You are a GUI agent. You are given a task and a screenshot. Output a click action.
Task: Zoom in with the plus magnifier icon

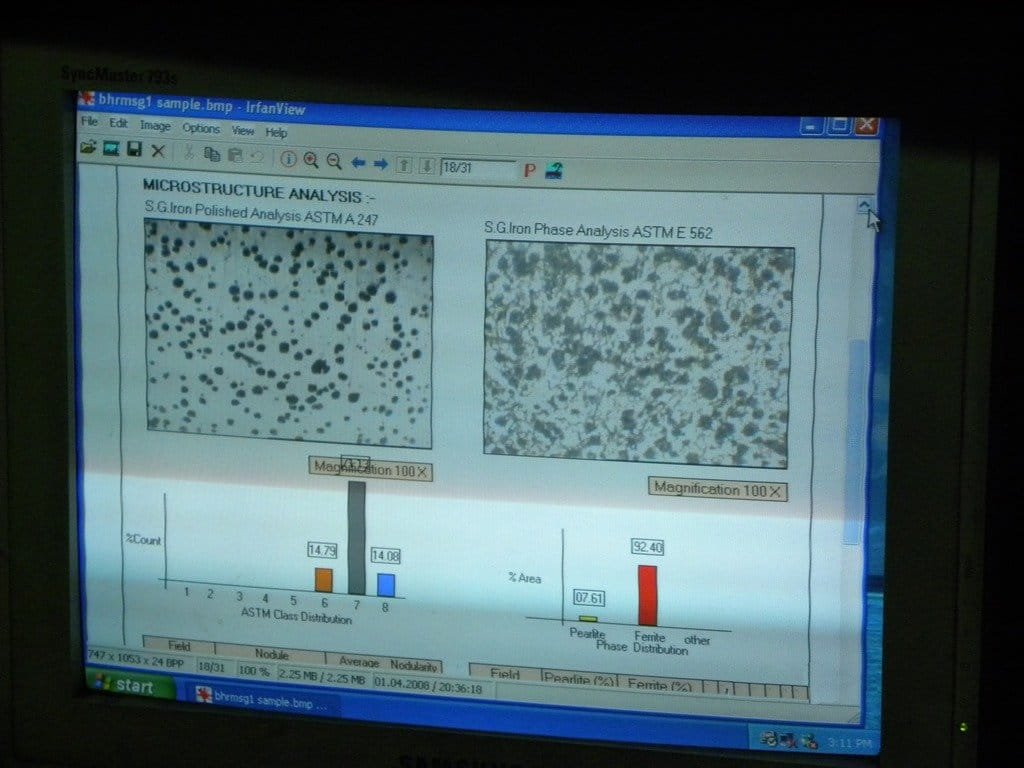[311, 160]
